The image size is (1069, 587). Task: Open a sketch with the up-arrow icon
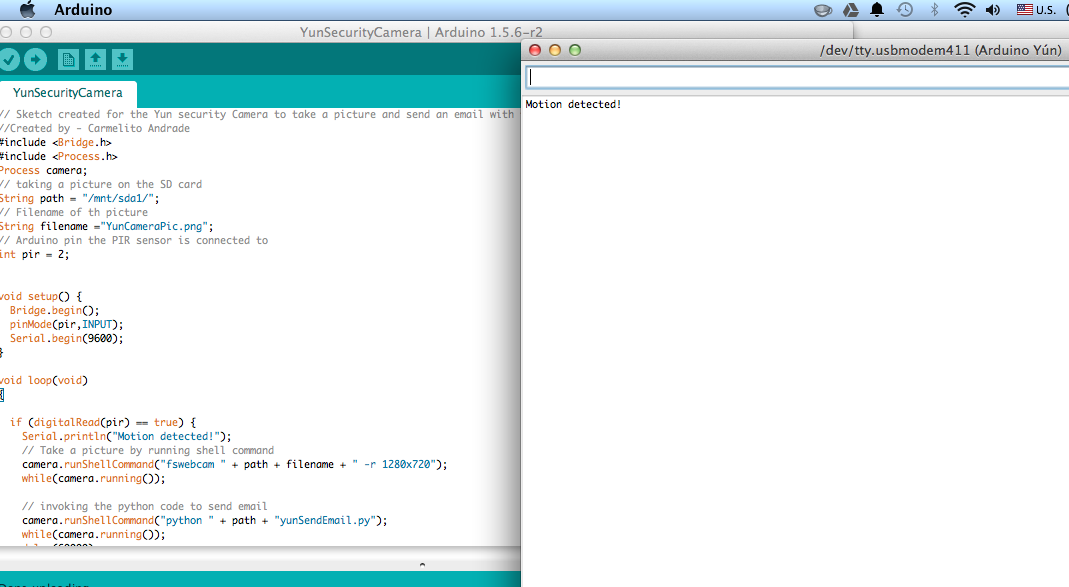point(95,60)
